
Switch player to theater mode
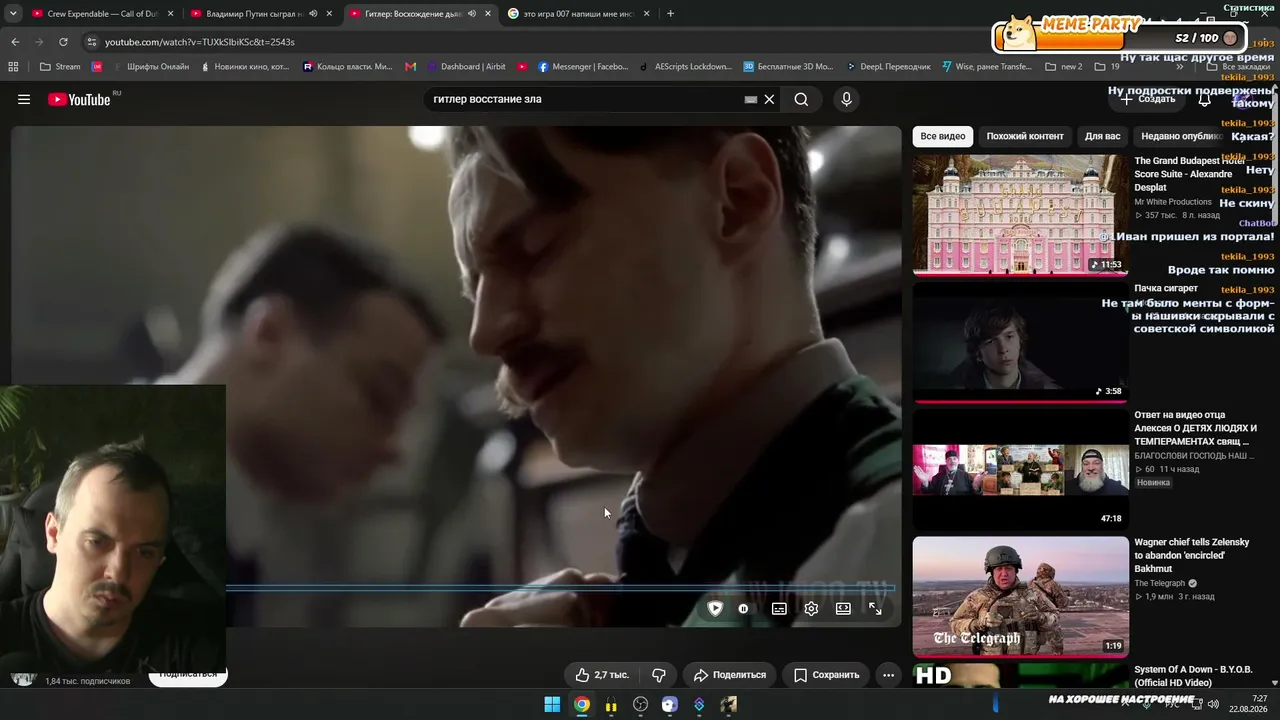point(843,608)
